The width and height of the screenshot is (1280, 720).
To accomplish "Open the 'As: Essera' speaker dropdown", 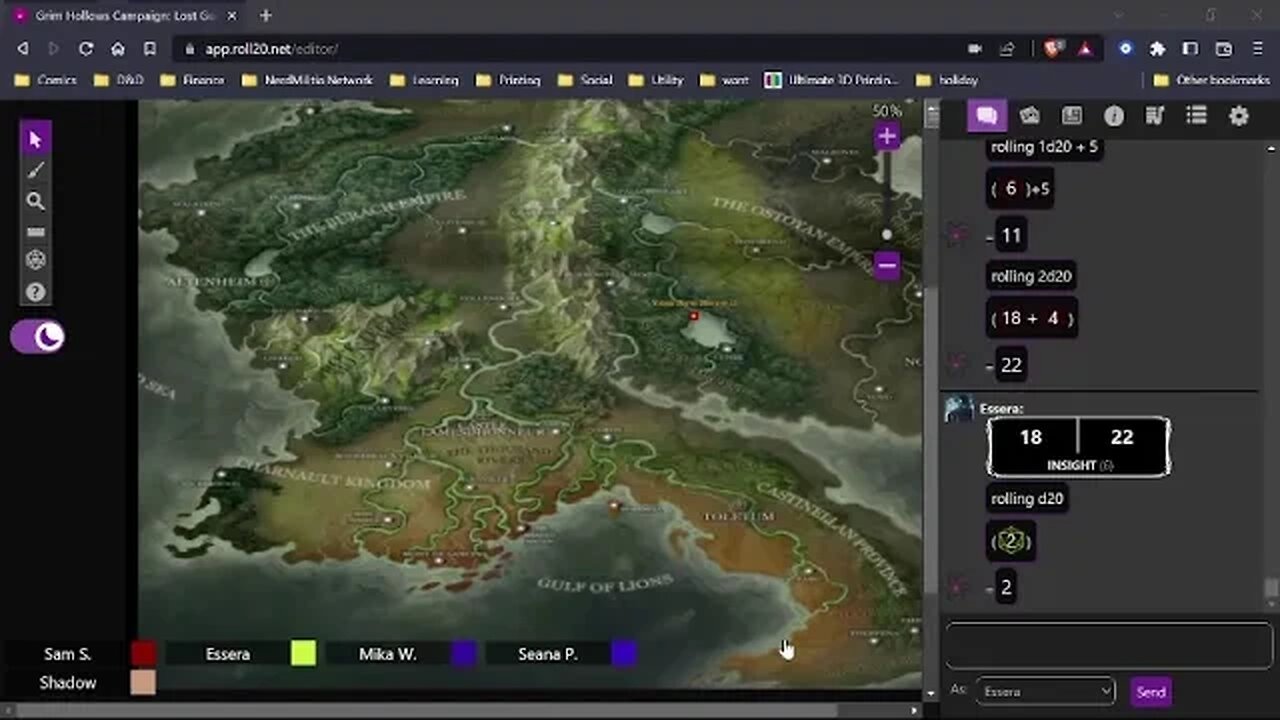I will [x=1045, y=691].
